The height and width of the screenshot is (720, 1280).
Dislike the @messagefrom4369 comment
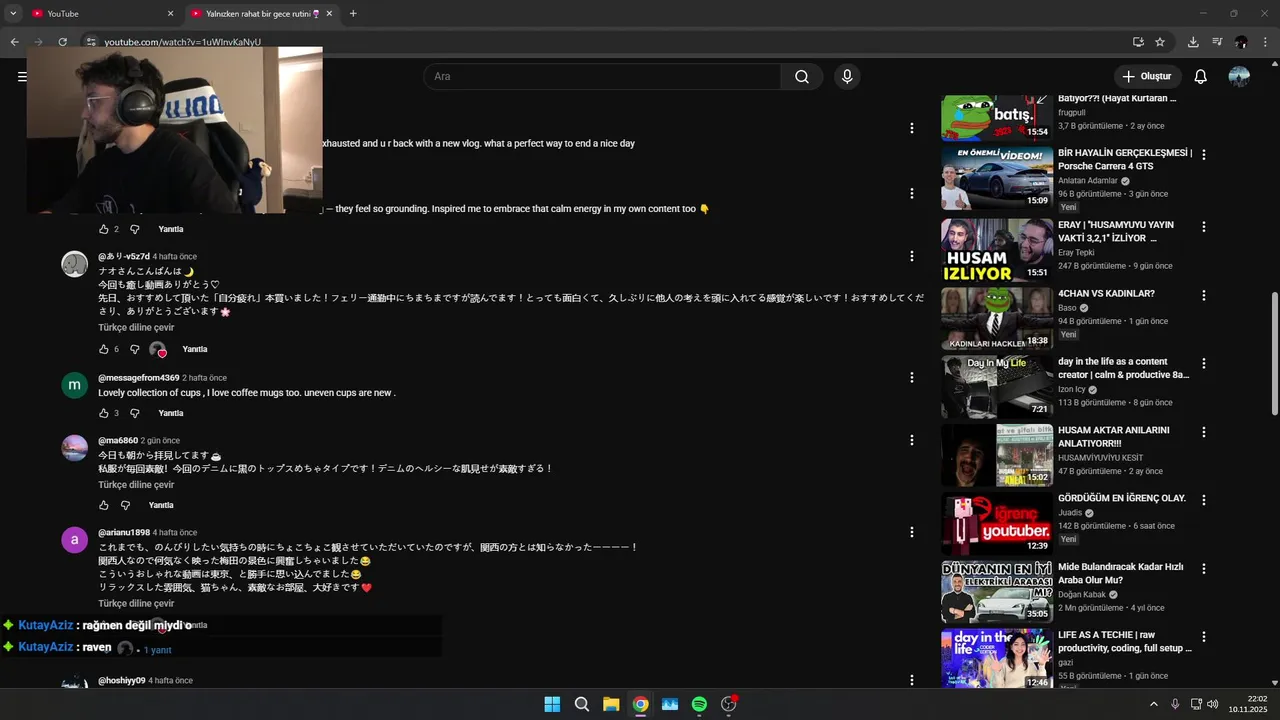pyautogui.click(x=135, y=413)
